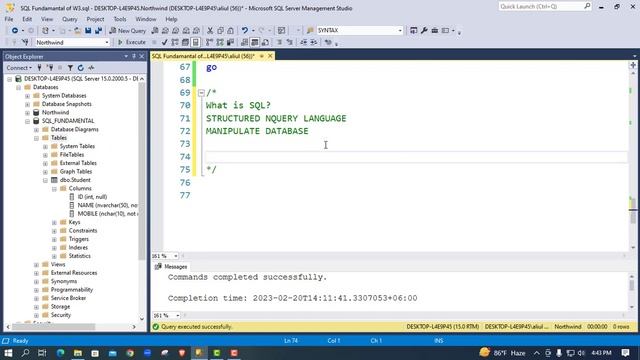Click Object Explorer filter funnel icon
Viewport: 640px width, 360px height.
(x=70, y=68)
